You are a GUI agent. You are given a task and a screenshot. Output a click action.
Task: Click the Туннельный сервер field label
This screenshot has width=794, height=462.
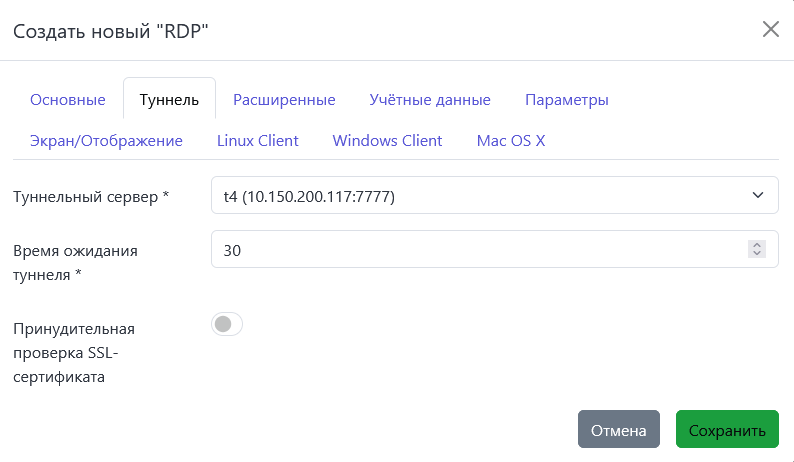[91, 197]
